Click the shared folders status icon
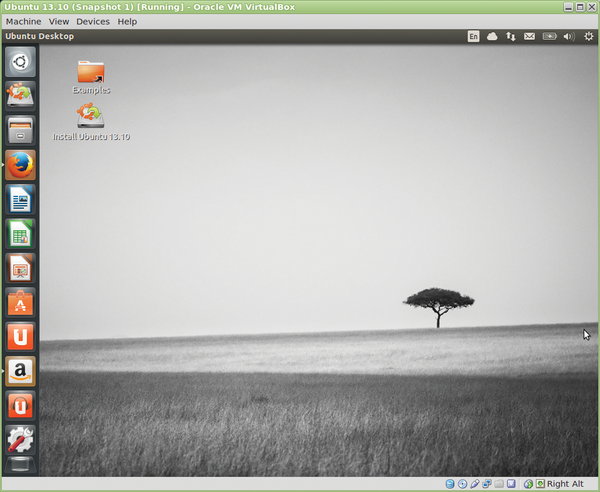Screen dimensions: 600x492 [499, 484]
